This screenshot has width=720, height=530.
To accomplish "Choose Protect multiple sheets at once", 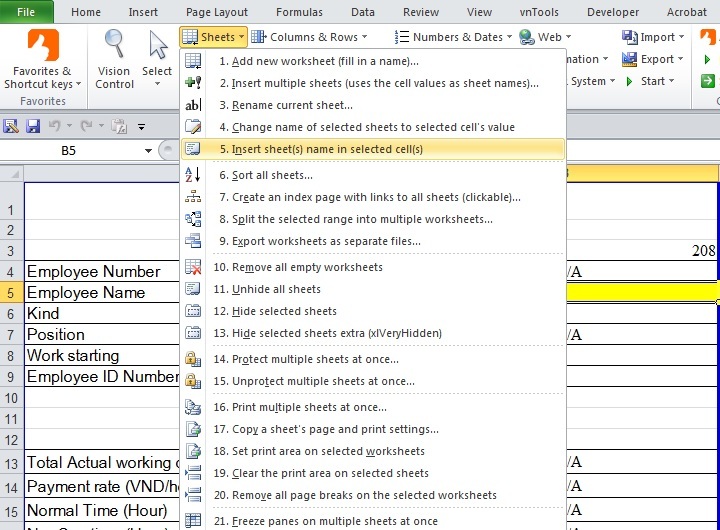I will point(373,359).
